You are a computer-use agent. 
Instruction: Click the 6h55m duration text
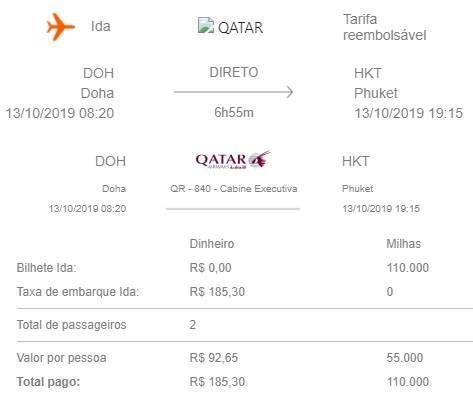(x=234, y=113)
